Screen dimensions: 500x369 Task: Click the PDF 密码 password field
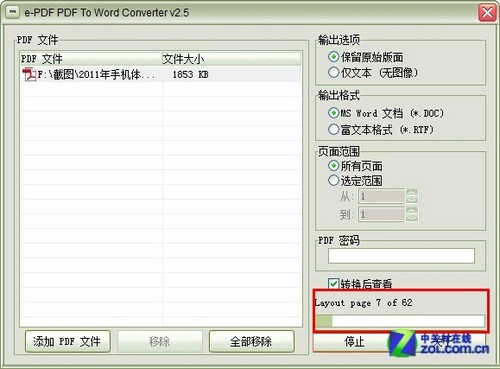[x=401, y=256]
